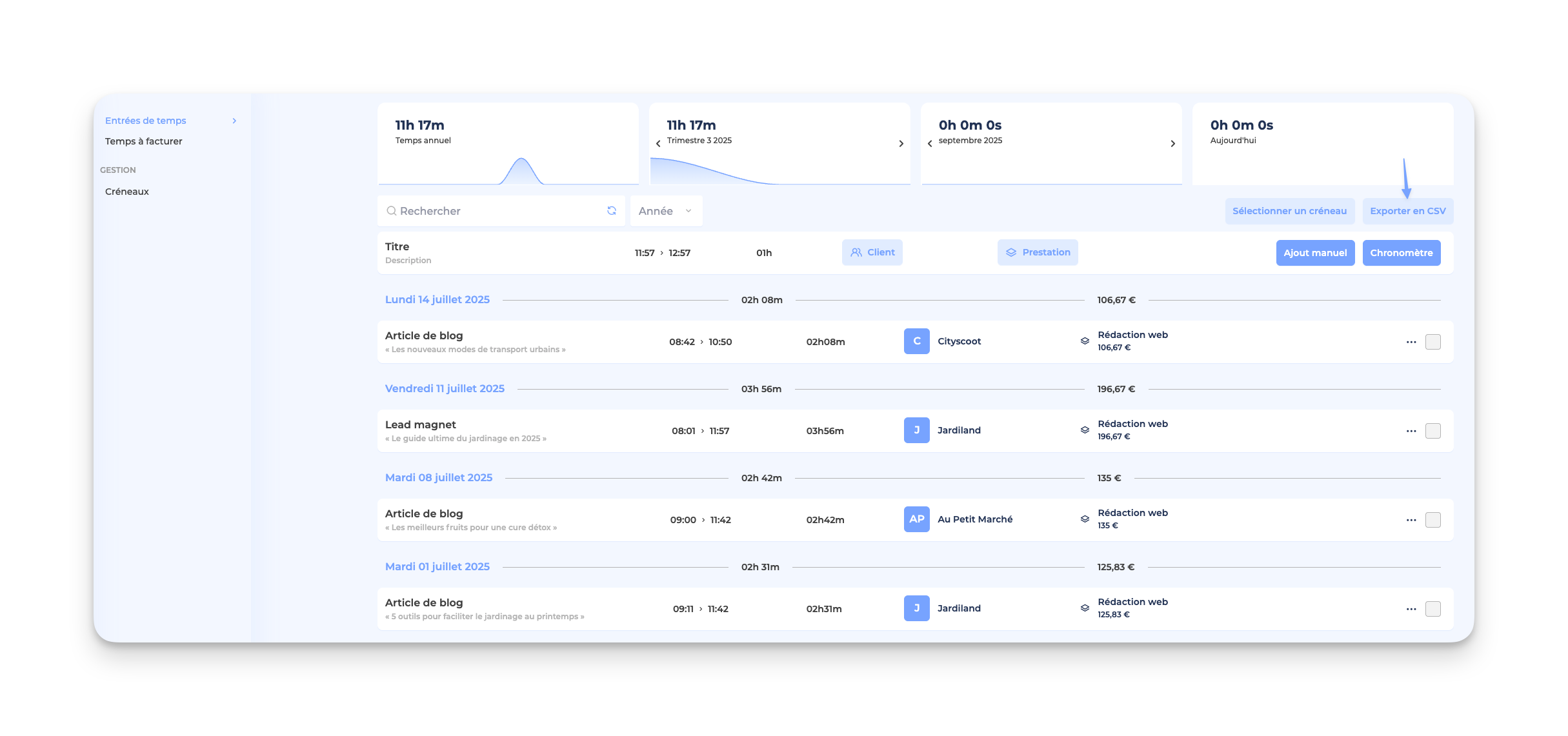The height and width of the screenshot is (736, 1568).
Task: Click the Exporter en CSV button
Action: [1407, 211]
